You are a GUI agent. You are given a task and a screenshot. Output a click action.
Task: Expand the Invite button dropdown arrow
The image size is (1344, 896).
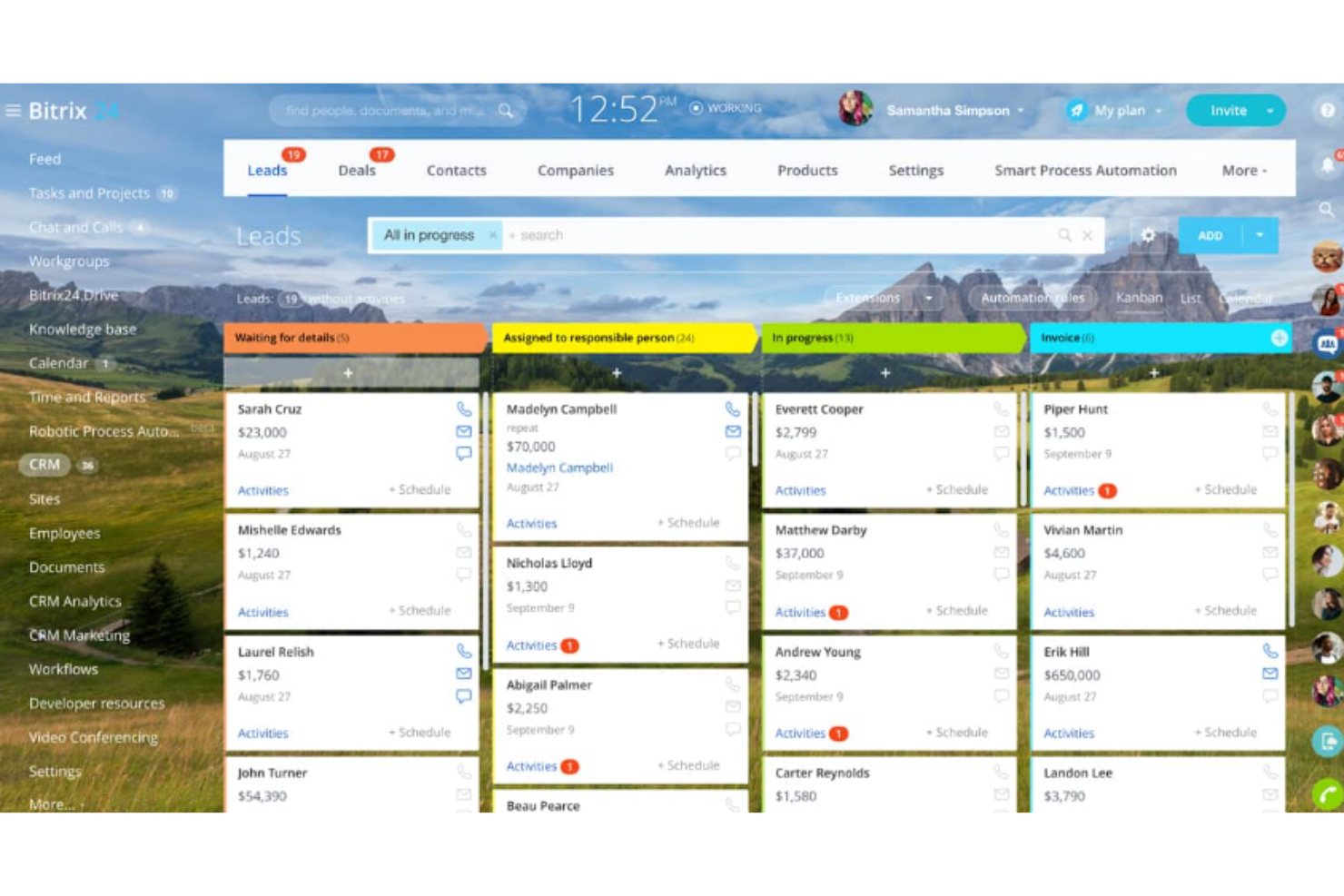click(x=1270, y=111)
